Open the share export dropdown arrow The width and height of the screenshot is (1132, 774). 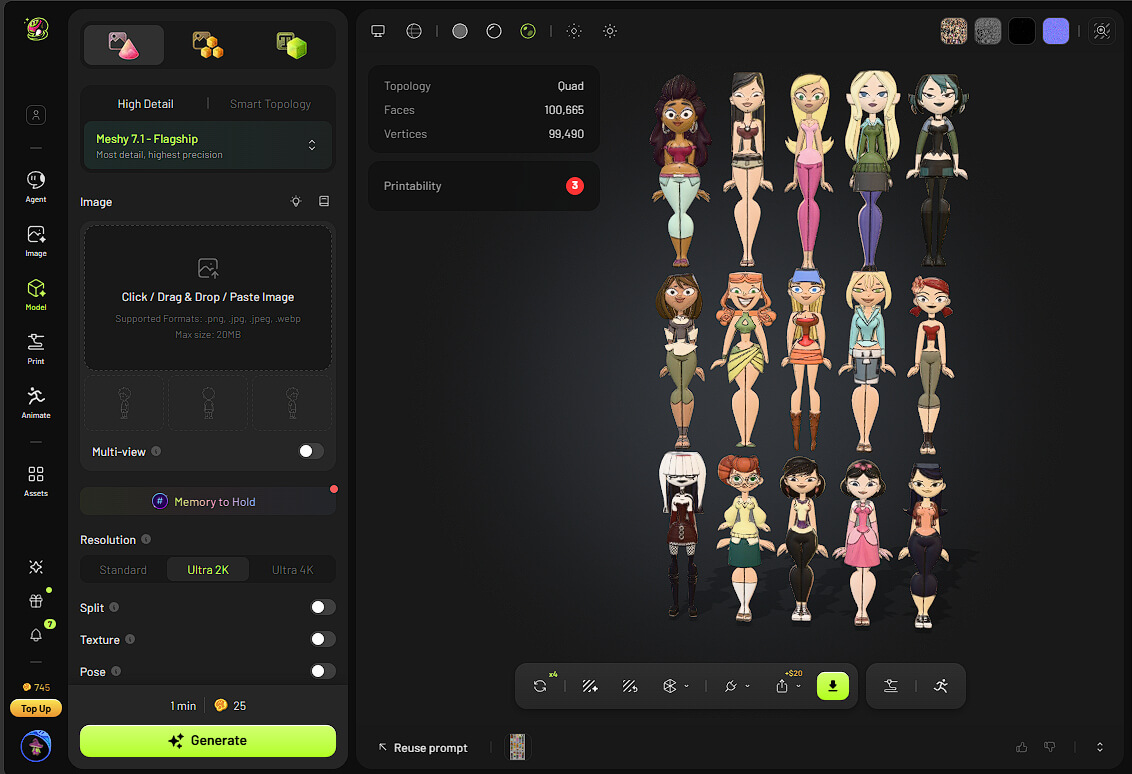798,686
